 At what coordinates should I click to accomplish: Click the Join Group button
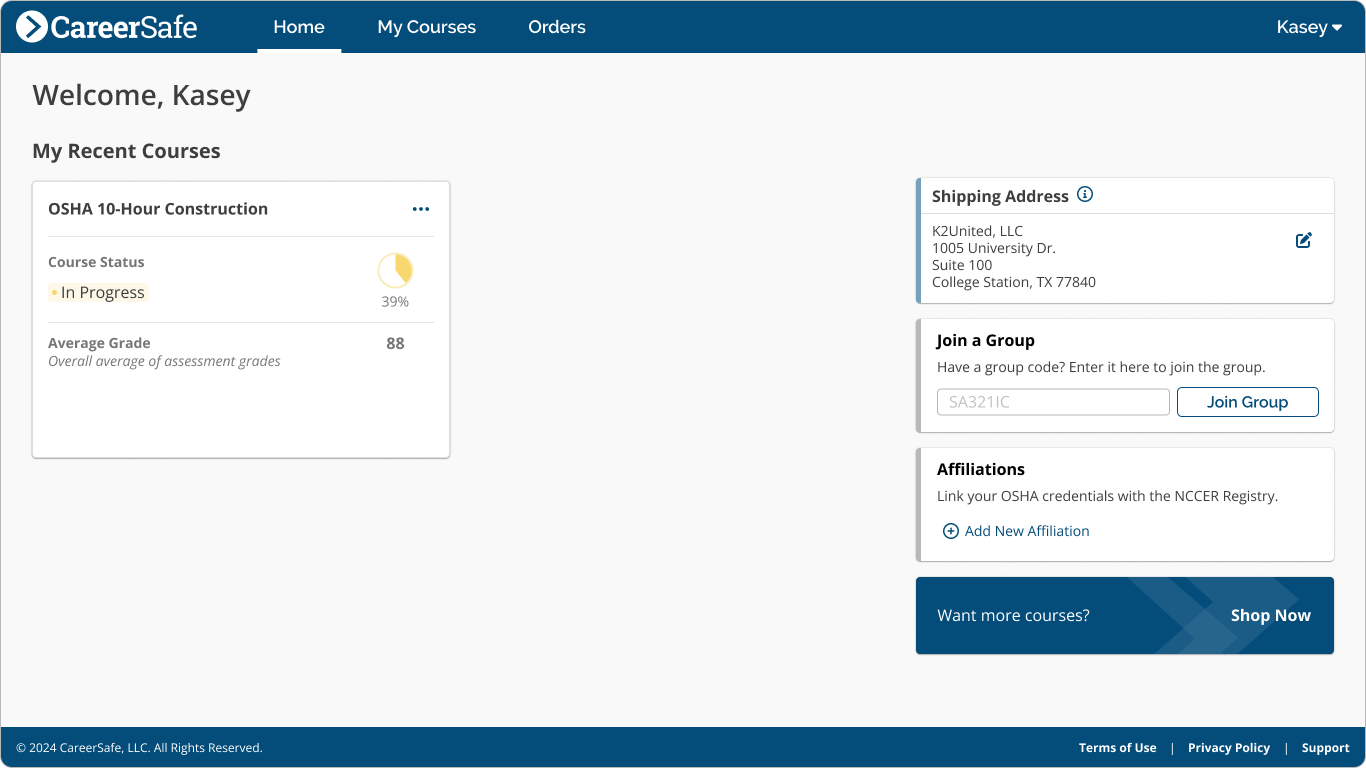(x=1247, y=402)
